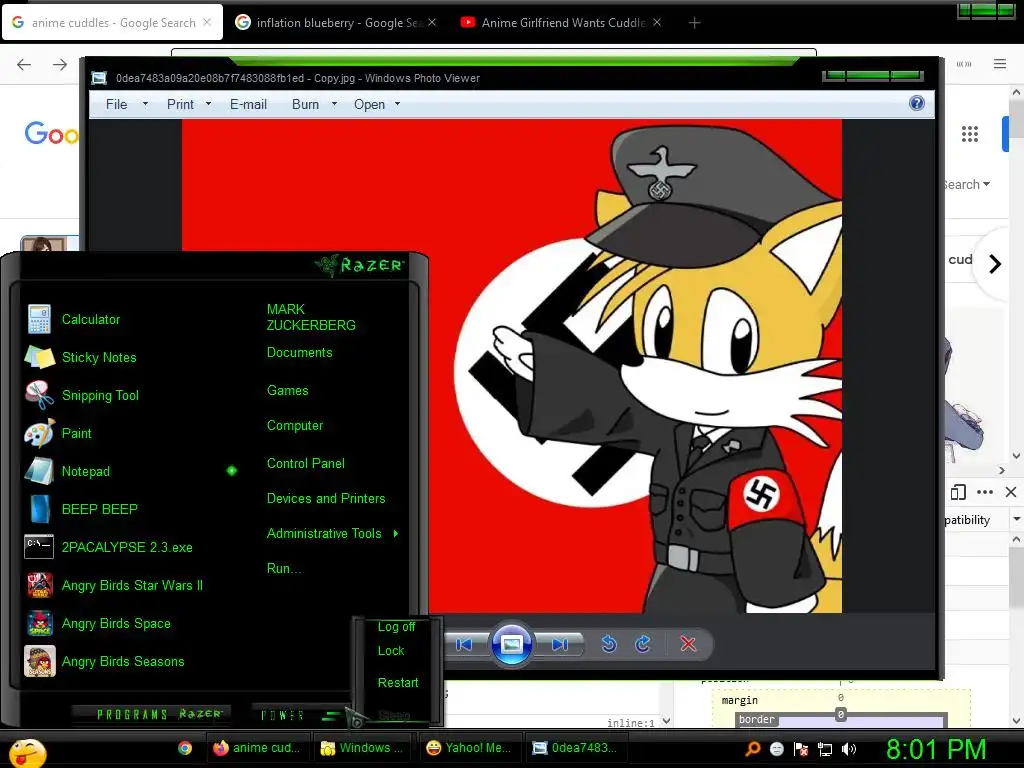Rotate image clockwise in Photo Viewer
The image size is (1024, 768).
(643, 645)
